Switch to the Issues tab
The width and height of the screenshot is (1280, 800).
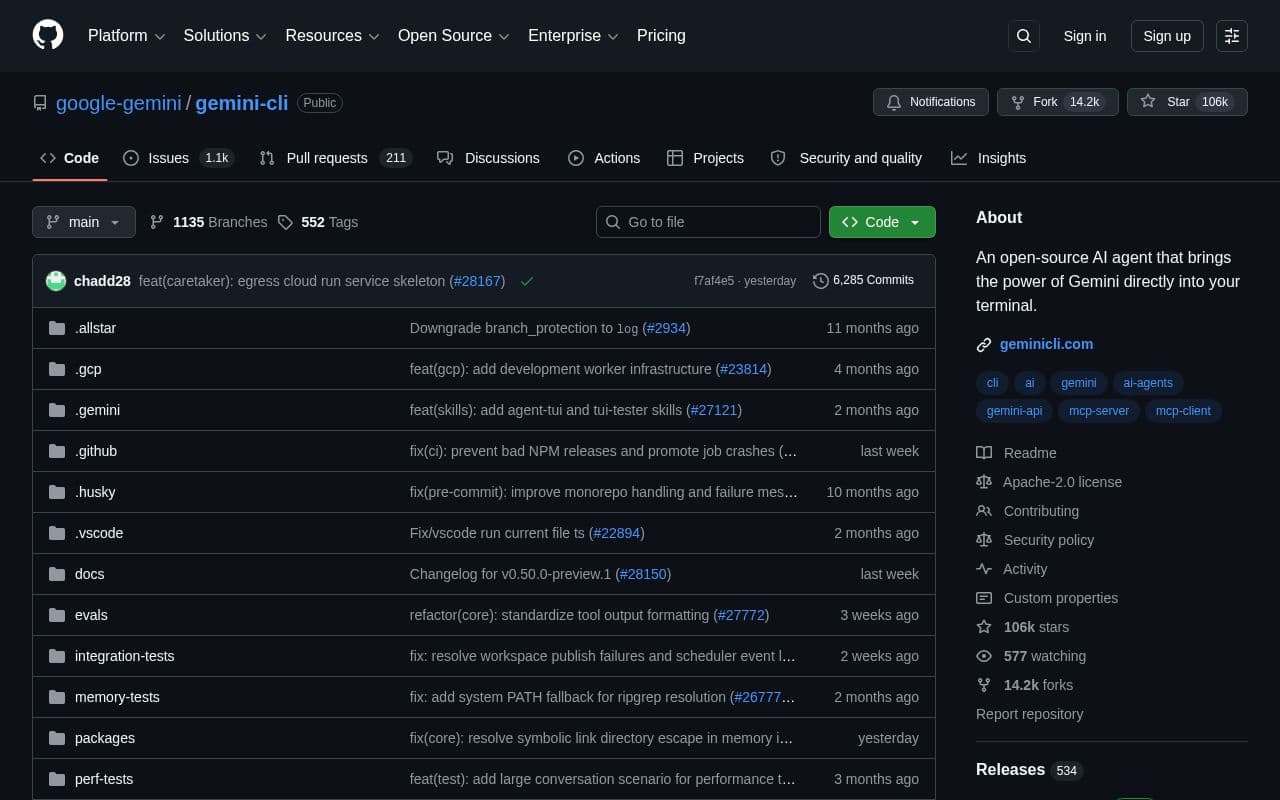click(178, 158)
